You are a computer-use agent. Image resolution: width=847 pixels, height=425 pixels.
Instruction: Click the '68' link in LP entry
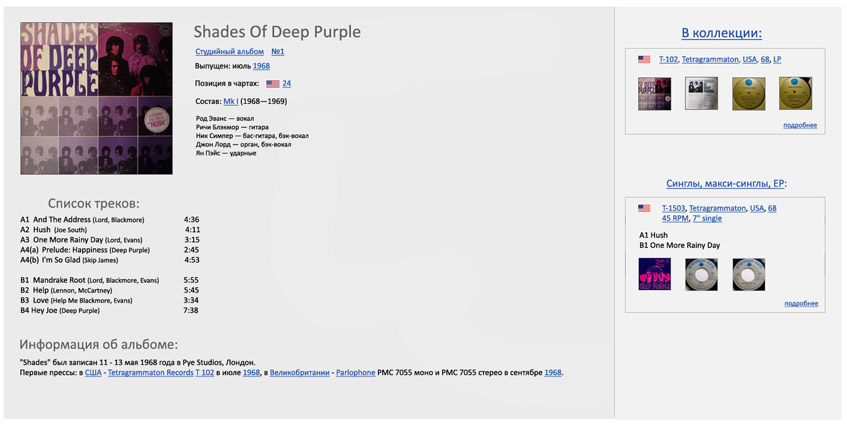click(x=765, y=59)
